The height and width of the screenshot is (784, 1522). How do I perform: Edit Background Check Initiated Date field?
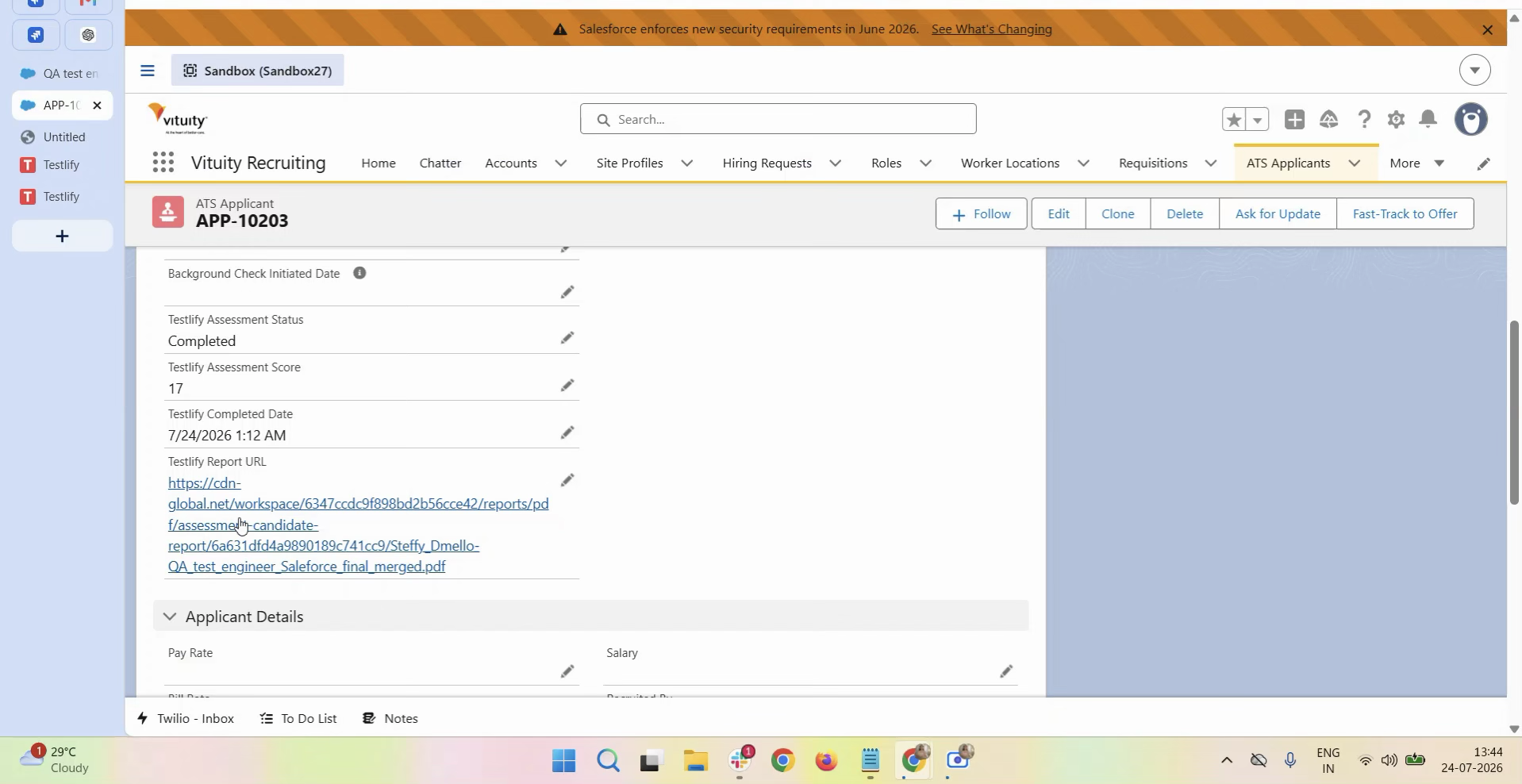(567, 293)
